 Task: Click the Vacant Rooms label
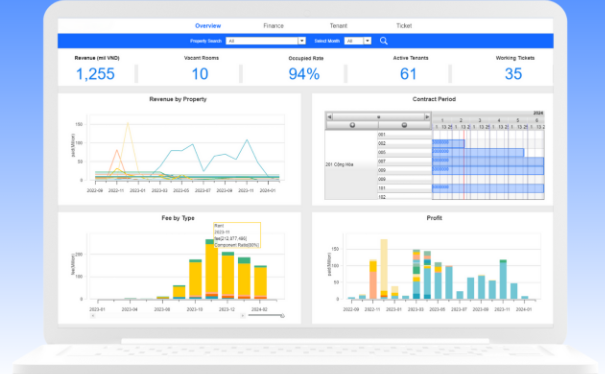(201, 58)
